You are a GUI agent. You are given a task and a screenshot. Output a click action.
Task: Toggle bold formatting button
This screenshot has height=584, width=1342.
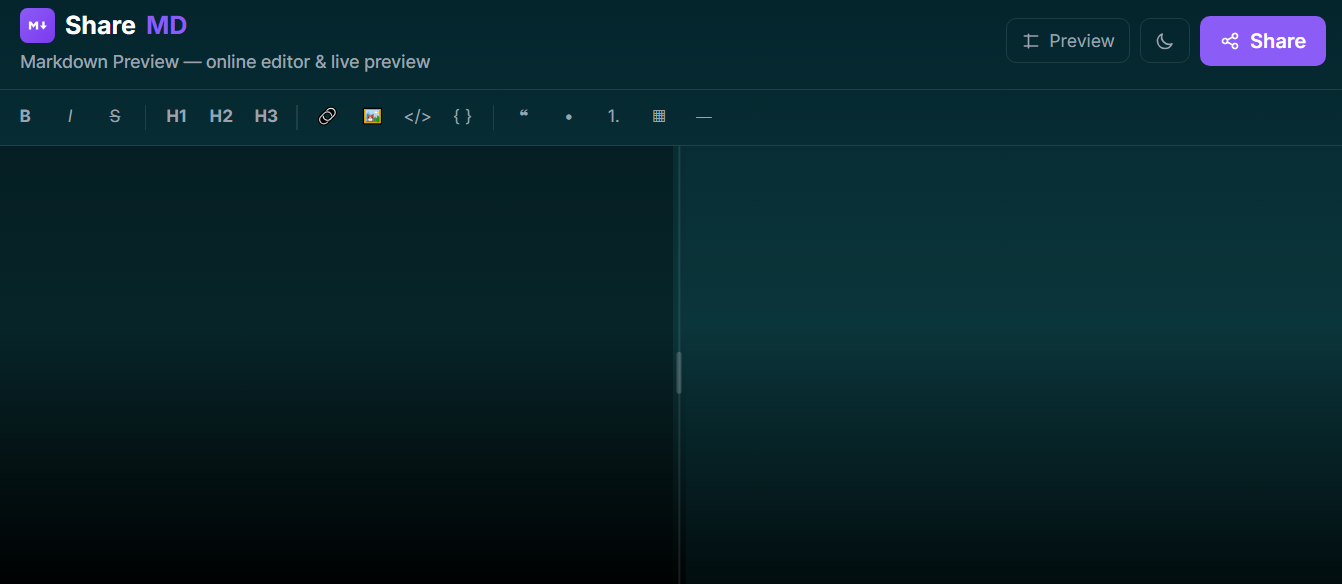pos(25,116)
